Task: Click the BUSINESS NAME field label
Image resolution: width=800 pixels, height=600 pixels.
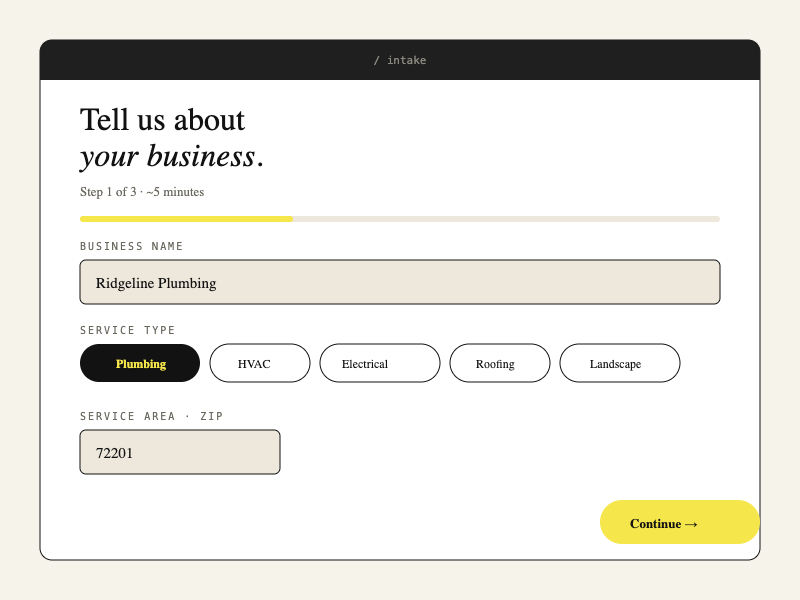Action: 132,246
